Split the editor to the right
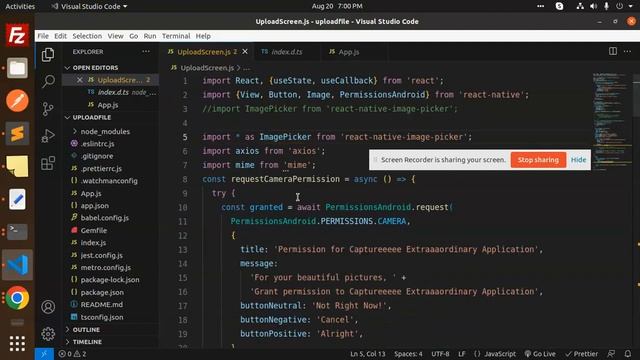 (x=613, y=51)
